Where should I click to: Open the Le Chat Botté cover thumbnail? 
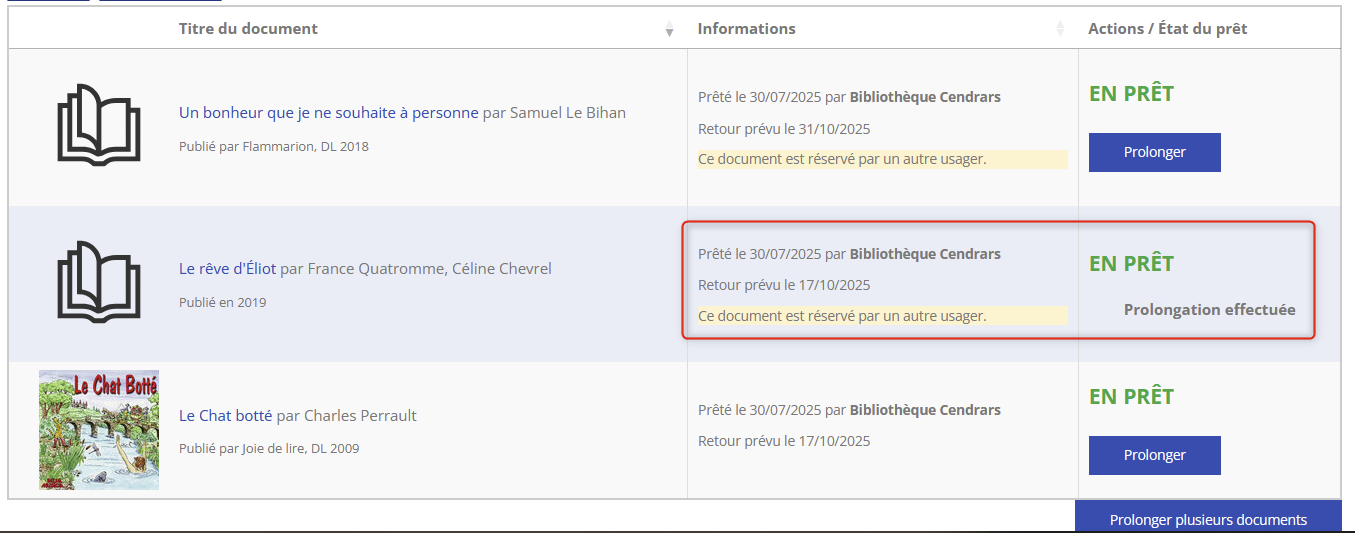coord(99,430)
